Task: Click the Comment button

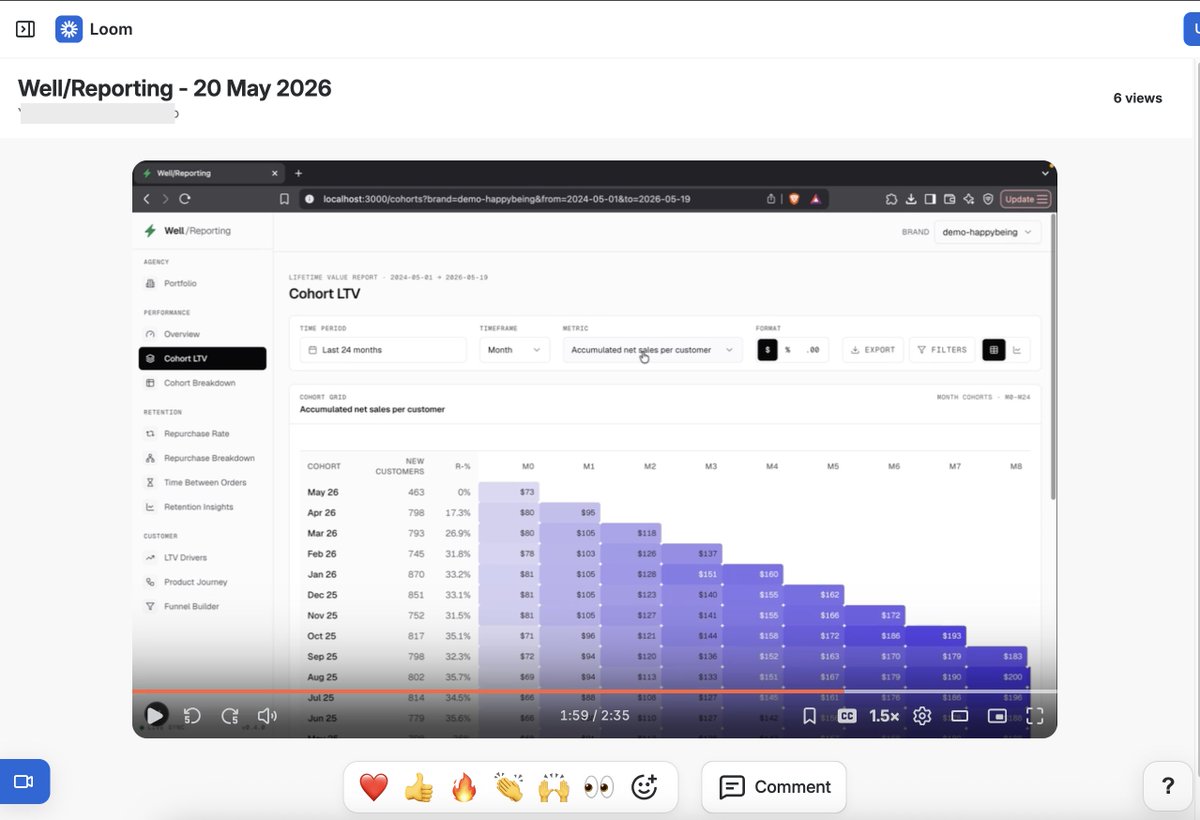Action: point(774,787)
